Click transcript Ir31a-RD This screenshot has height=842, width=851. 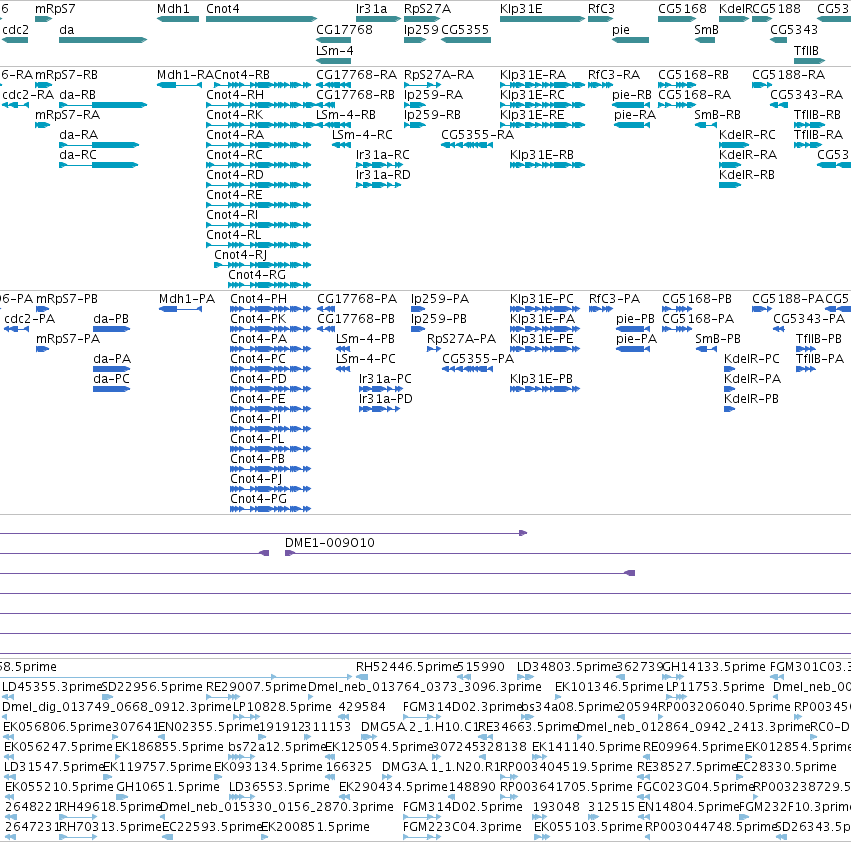pyautogui.click(x=383, y=175)
